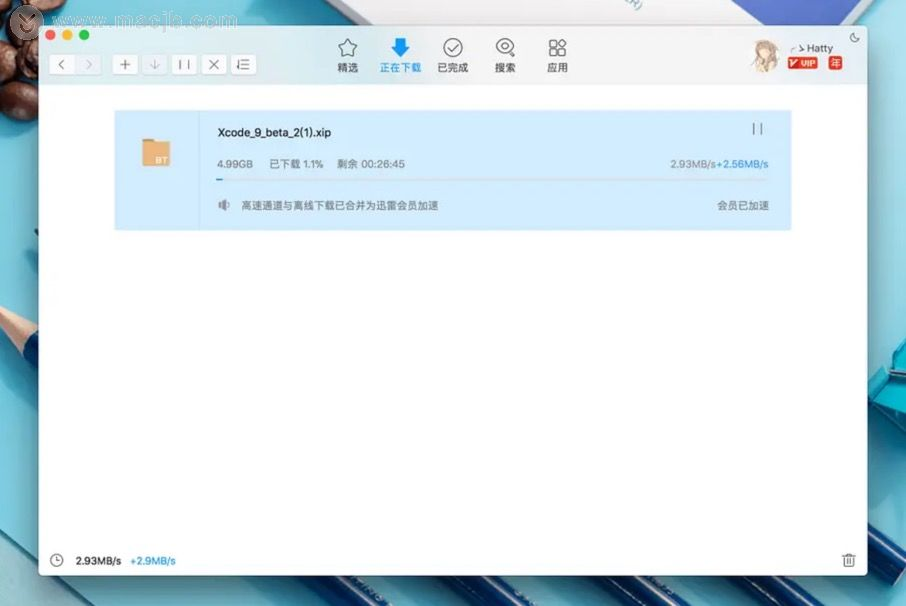Open the clock schedule icon in status bar

click(x=57, y=560)
